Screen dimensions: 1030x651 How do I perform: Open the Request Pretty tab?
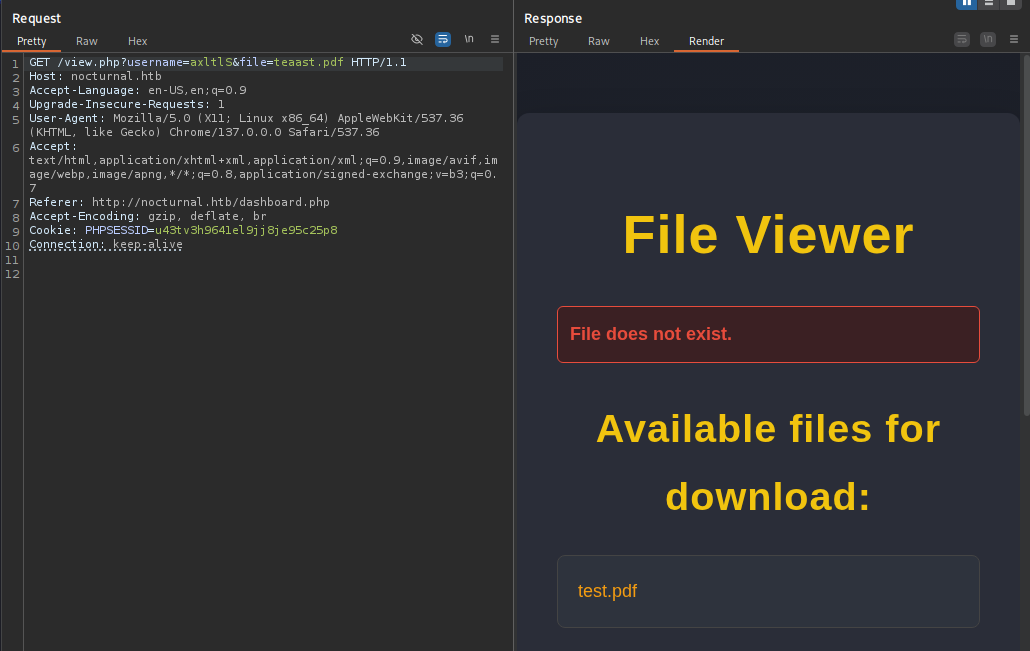32,41
